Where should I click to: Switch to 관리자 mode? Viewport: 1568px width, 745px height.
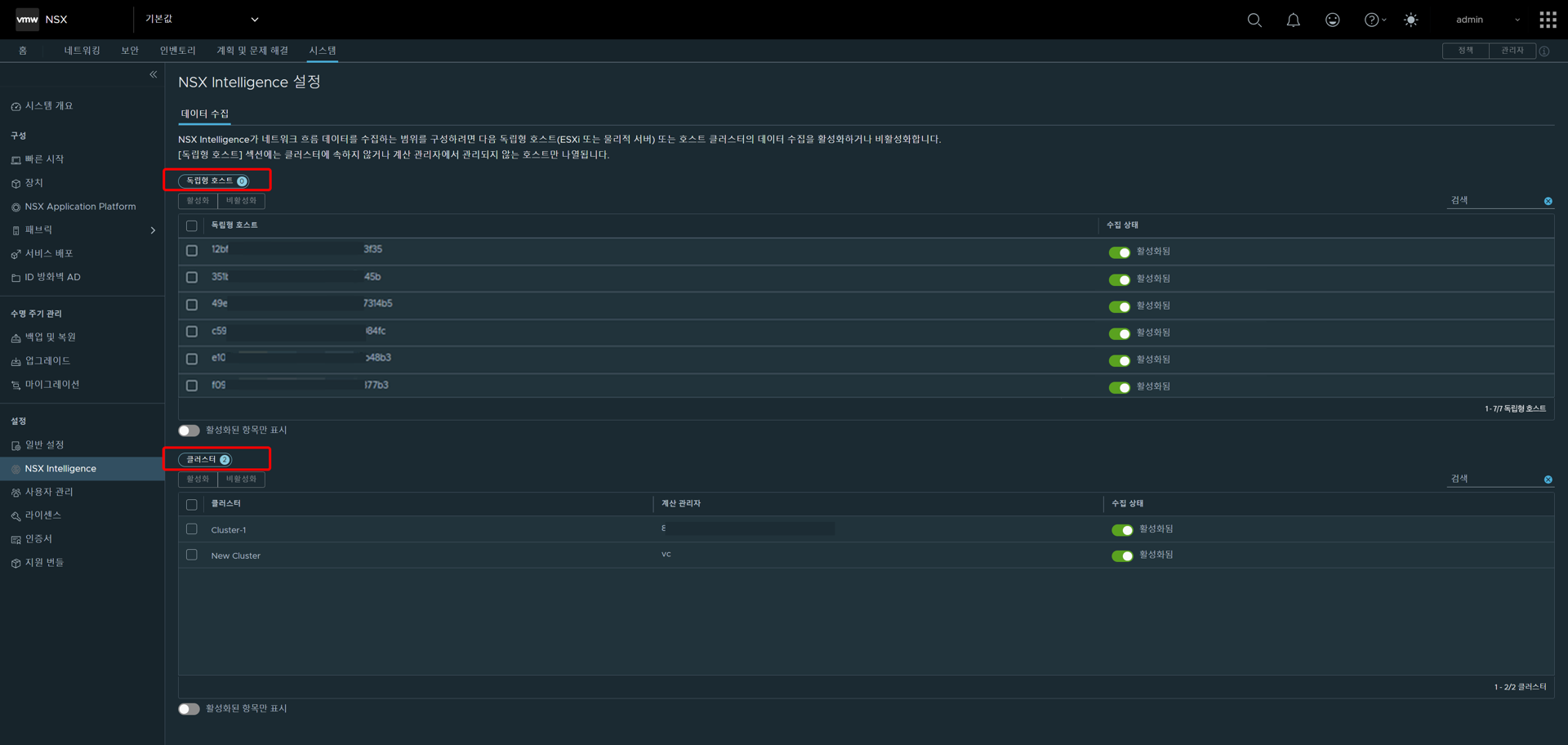[1512, 51]
